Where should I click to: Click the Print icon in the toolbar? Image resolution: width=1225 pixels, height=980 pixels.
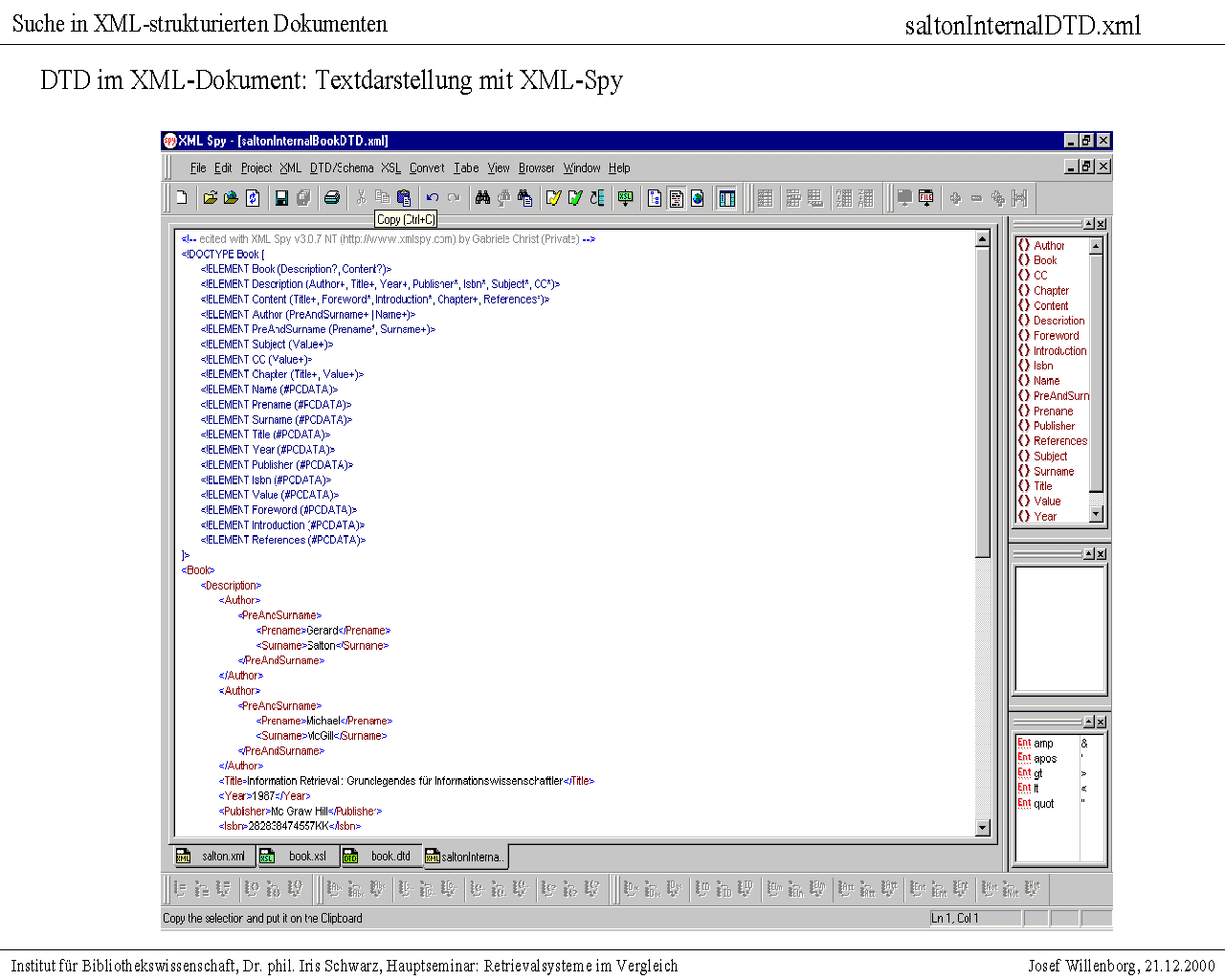(x=331, y=198)
